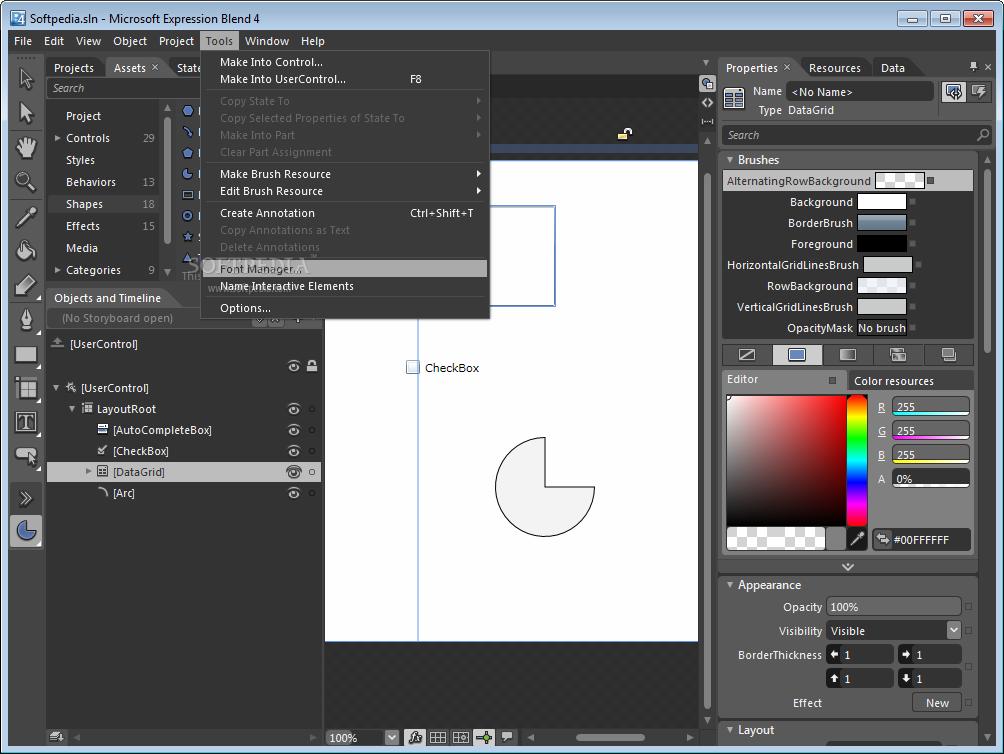
Task: Choose the Solid color brush tab
Action: (x=797, y=355)
